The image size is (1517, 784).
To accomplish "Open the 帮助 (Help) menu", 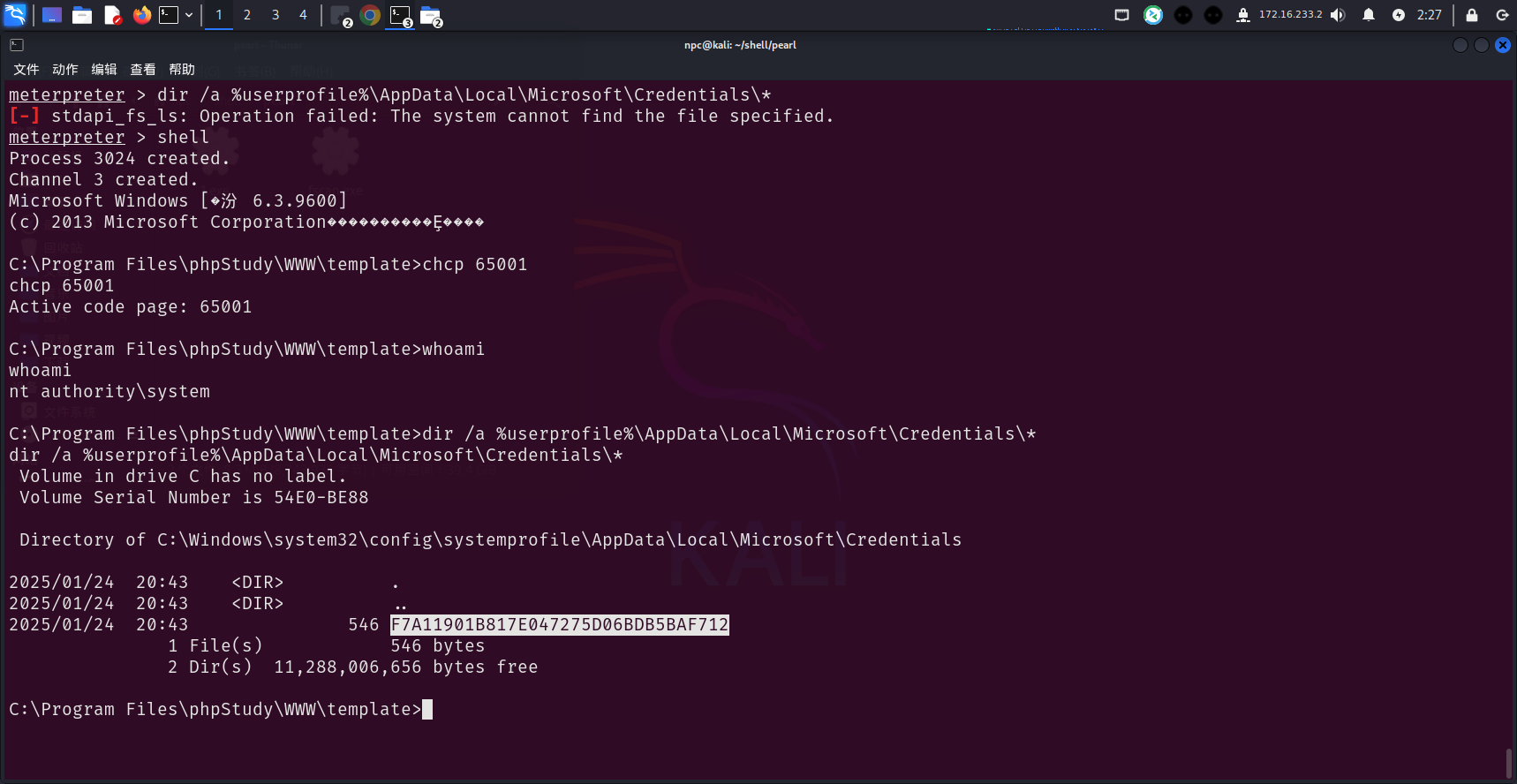I will pos(182,69).
